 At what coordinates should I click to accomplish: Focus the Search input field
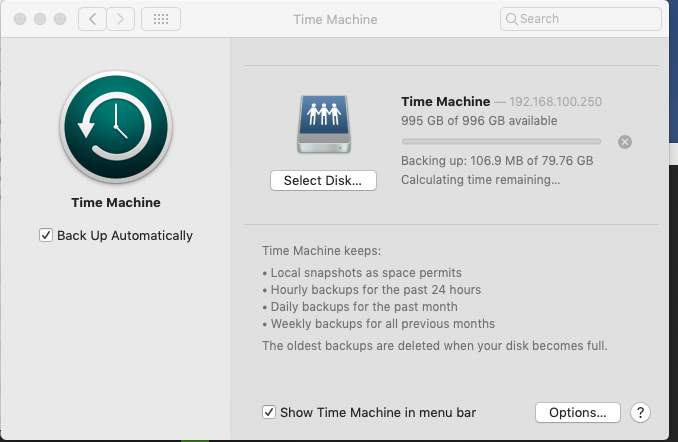click(581, 19)
